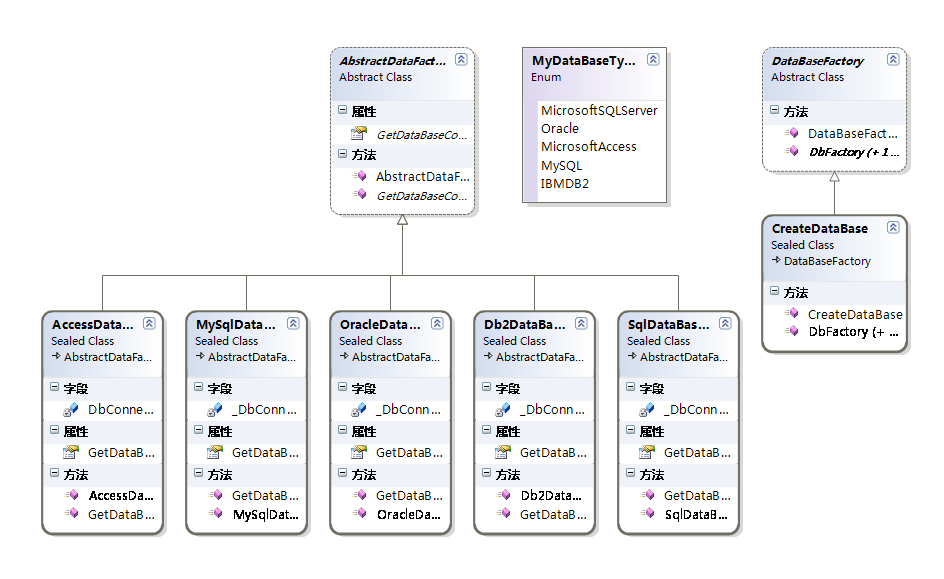944x579 pixels.
Task: Click method icon beside CreateDataBase method
Action: point(792,313)
